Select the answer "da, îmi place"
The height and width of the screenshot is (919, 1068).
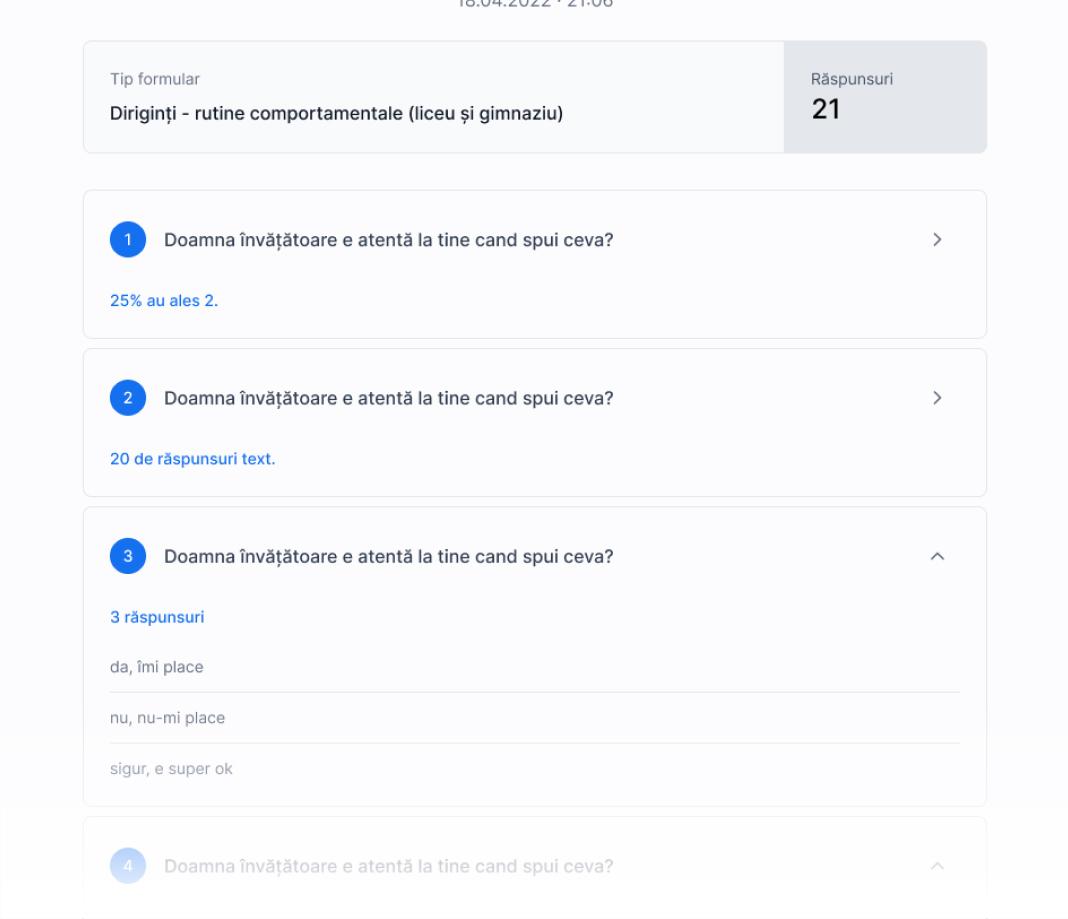[157, 667]
